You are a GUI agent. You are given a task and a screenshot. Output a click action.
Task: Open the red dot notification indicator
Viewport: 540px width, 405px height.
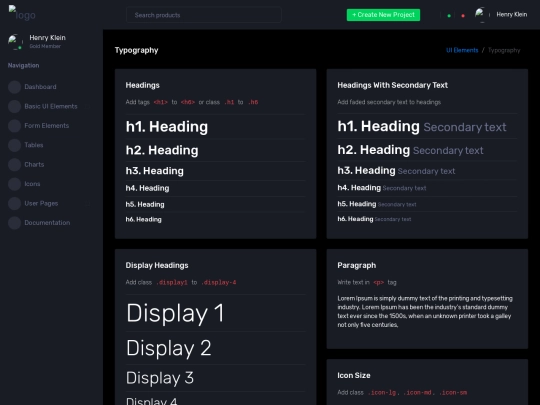click(x=463, y=15)
